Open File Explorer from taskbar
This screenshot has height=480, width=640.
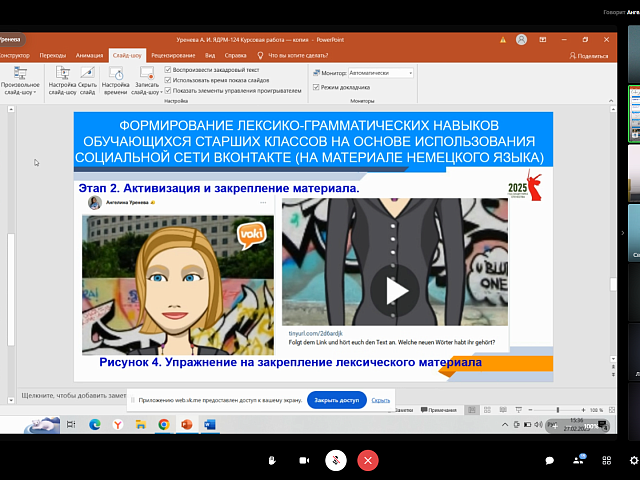(x=141, y=425)
